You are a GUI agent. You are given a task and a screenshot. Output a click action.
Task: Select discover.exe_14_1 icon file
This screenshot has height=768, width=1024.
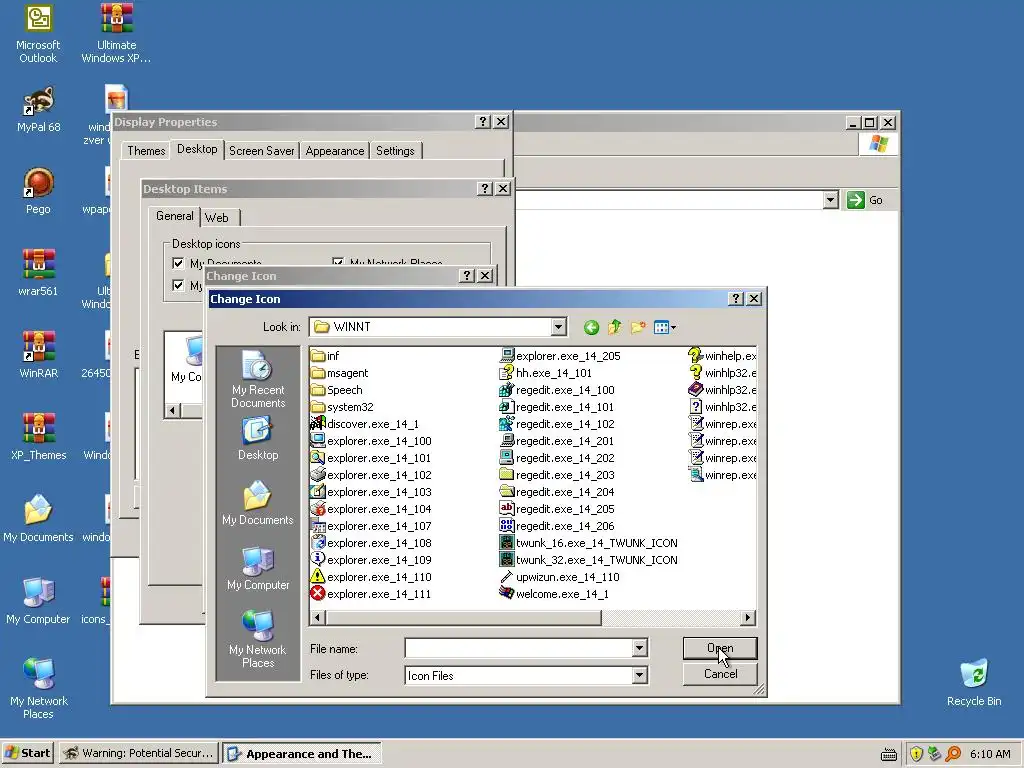(365, 424)
